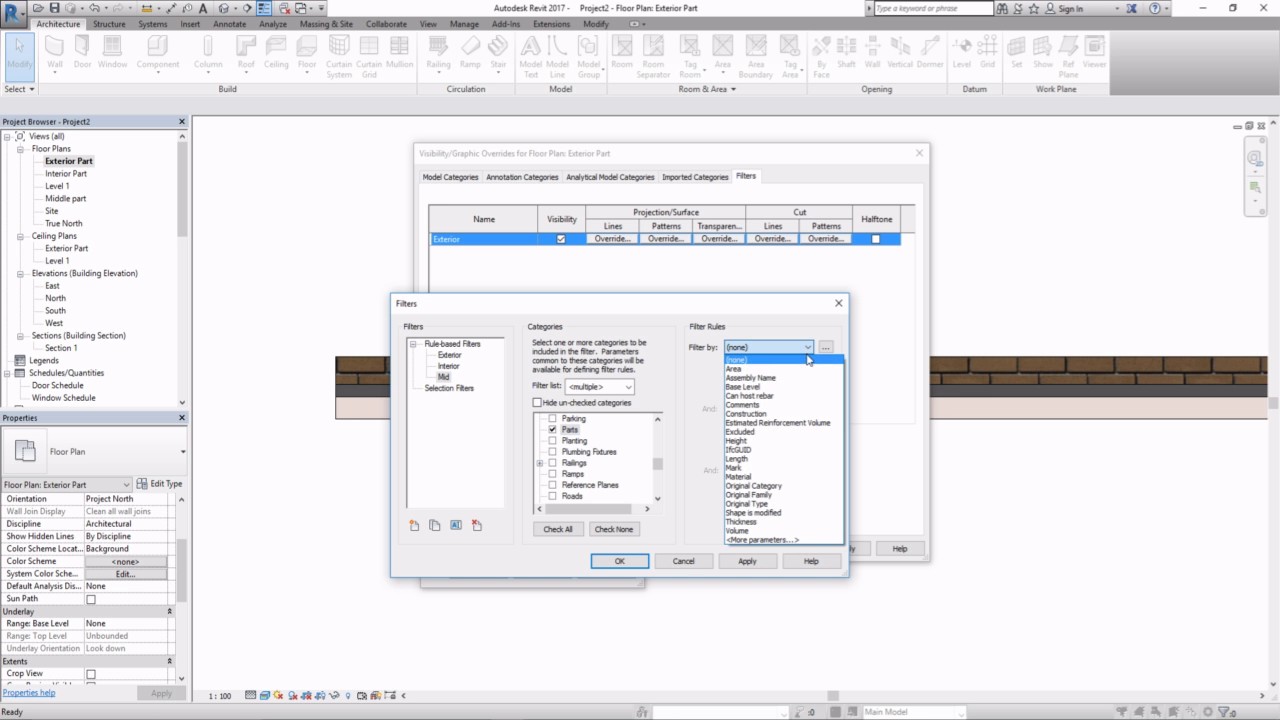Open the Room & Area panel dropdown
This screenshot has height=720, width=1280.
point(707,89)
